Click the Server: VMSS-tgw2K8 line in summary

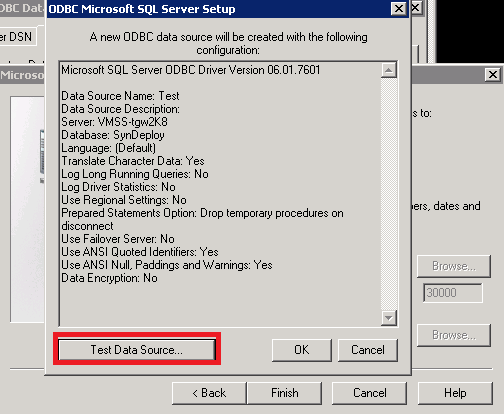click(114, 122)
